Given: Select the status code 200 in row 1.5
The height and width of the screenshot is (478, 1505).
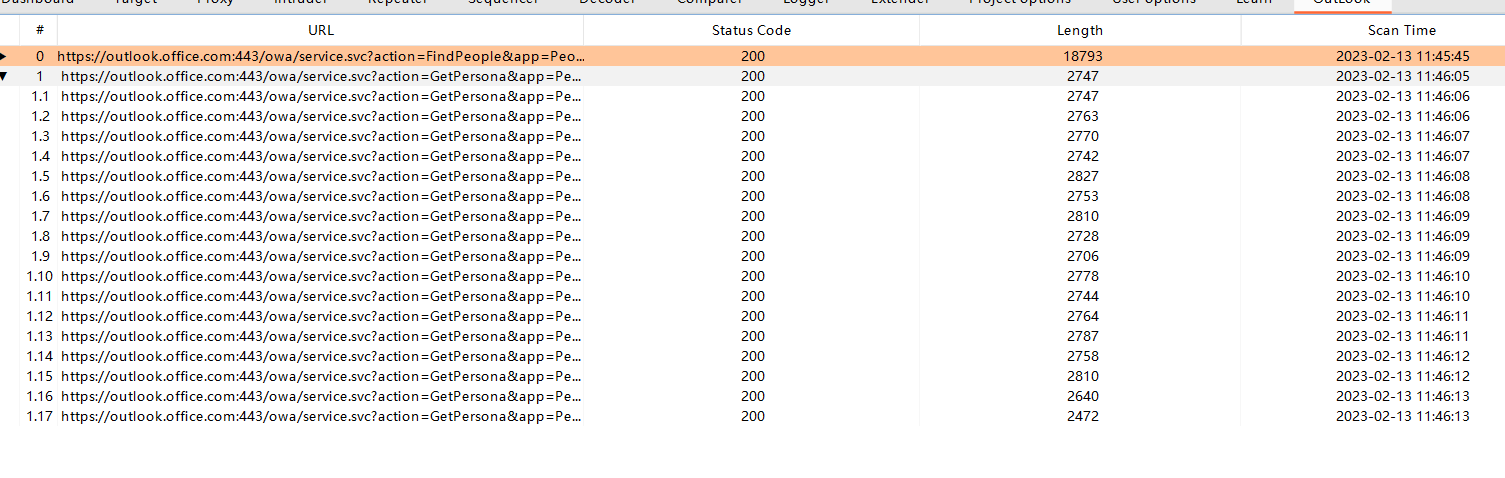Looking at the screenshot, I should point(753,176).
